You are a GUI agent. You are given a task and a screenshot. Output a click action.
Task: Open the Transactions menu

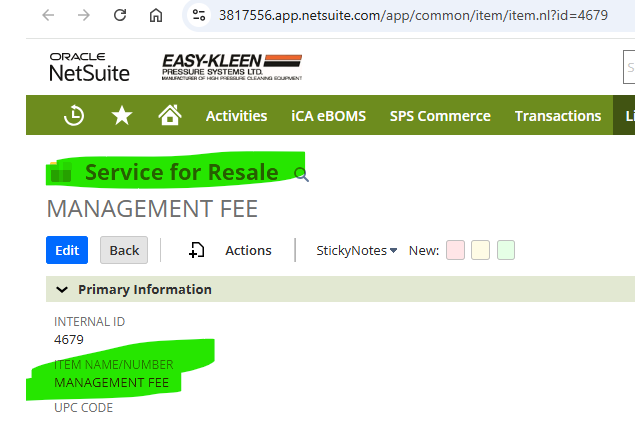point(558,116)
